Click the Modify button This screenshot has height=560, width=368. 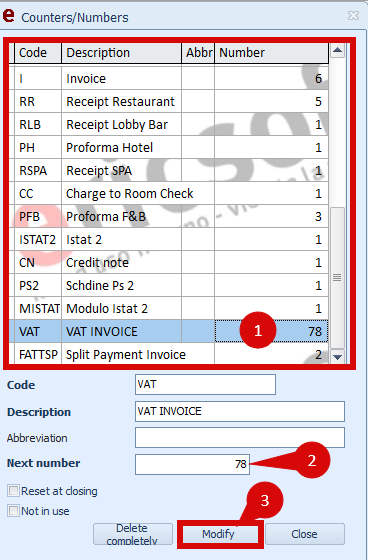tap(220, 534)
